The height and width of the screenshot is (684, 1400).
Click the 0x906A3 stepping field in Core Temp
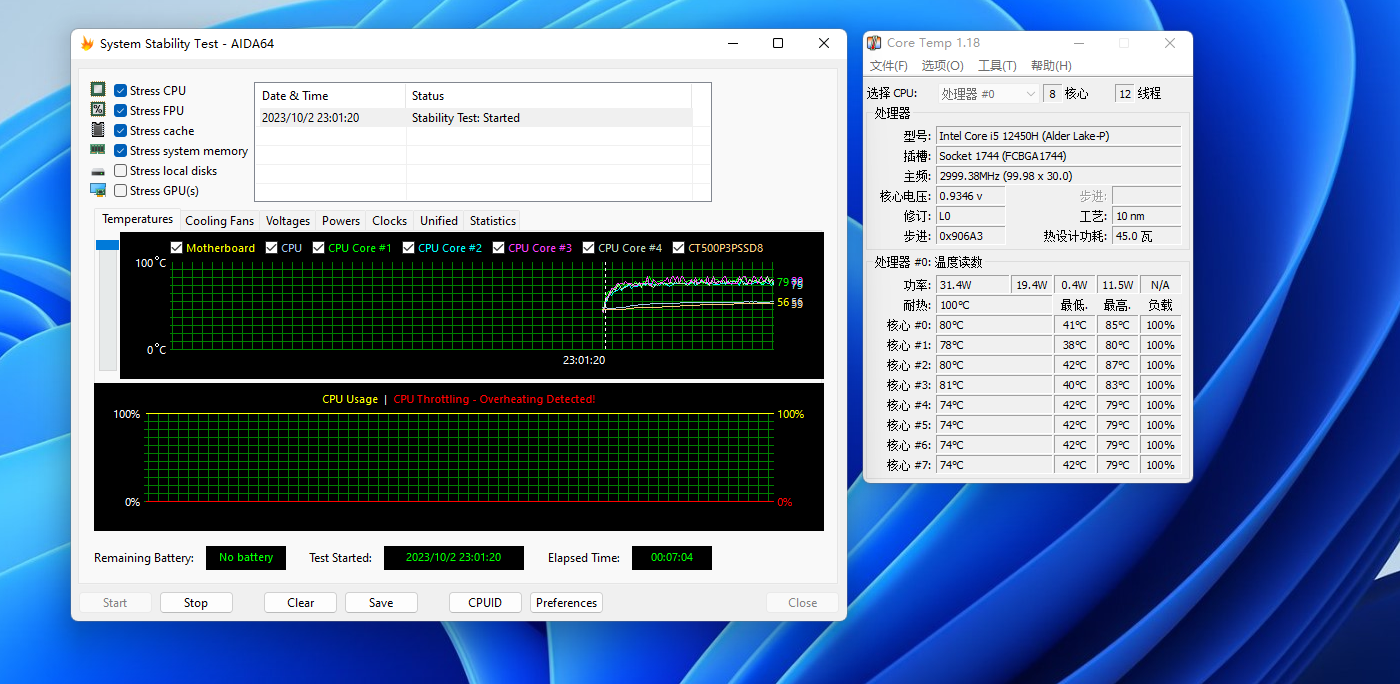[x=970, y=236]
